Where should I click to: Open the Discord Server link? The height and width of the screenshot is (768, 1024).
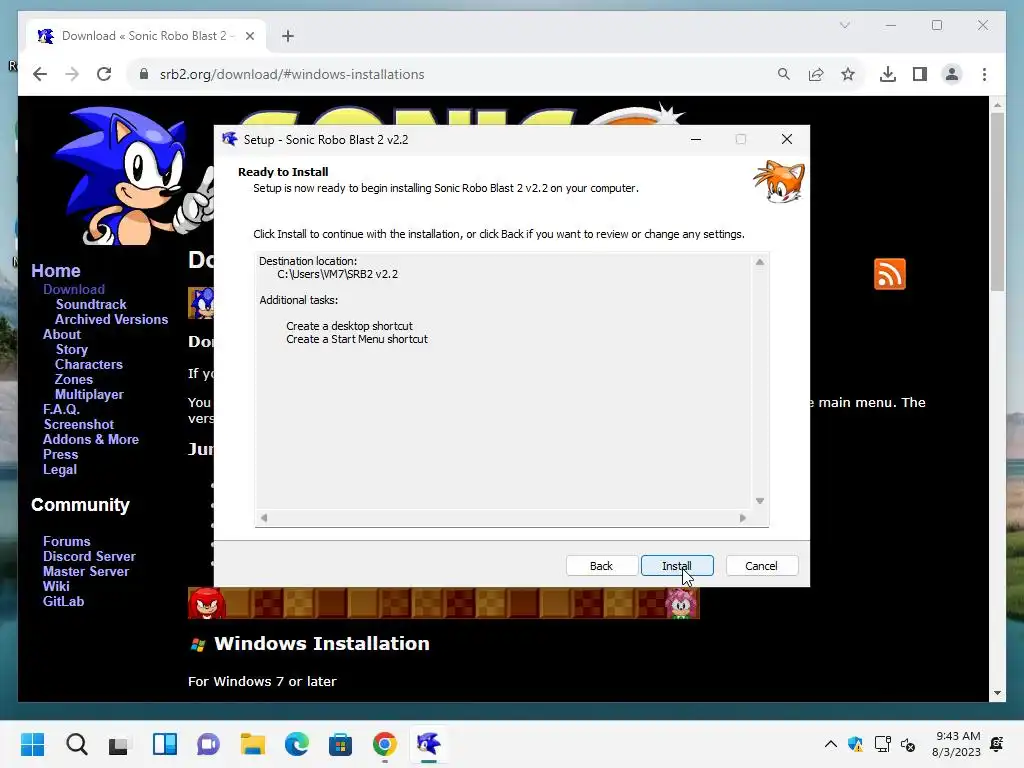coord(89,556)
